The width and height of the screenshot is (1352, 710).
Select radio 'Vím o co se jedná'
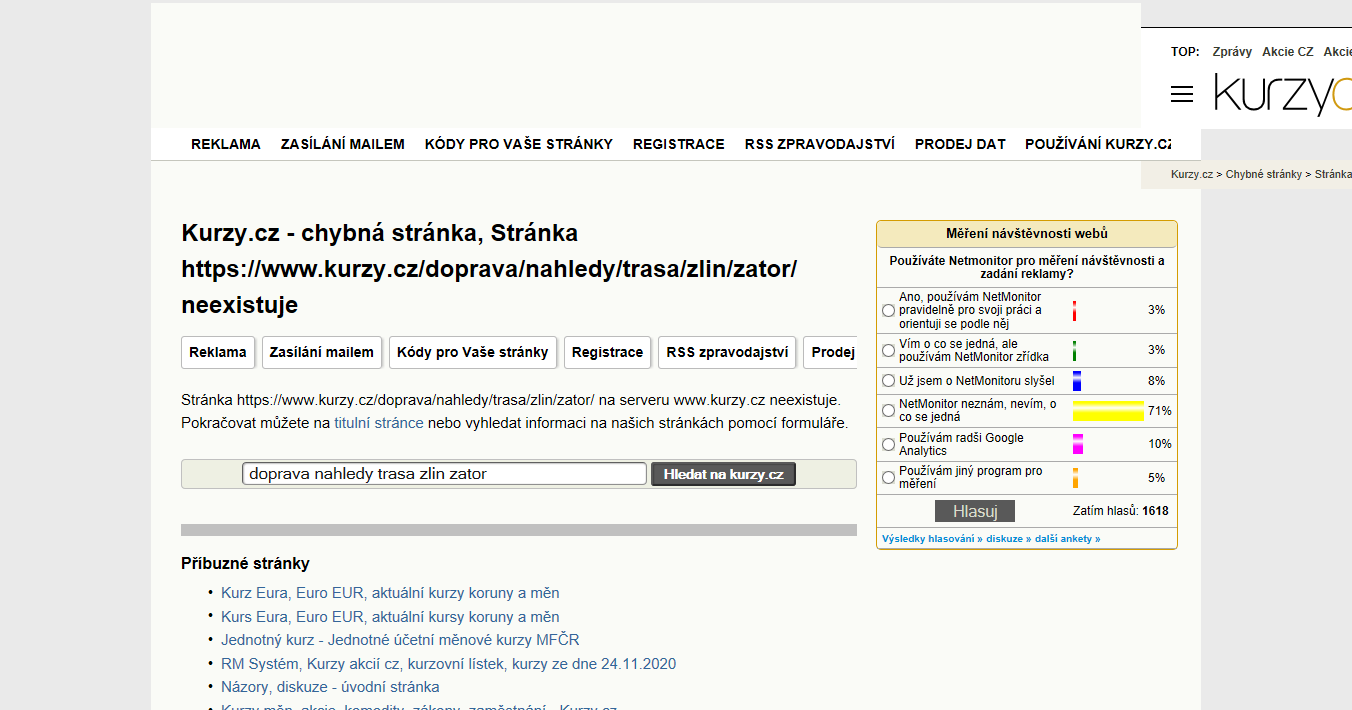(888, 351)
